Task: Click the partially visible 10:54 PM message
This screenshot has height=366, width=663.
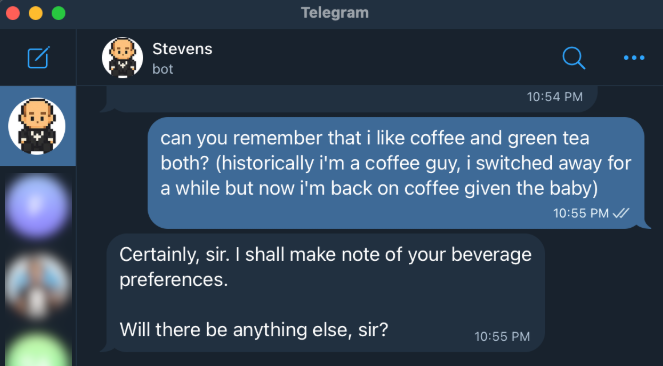Action: 351,99
